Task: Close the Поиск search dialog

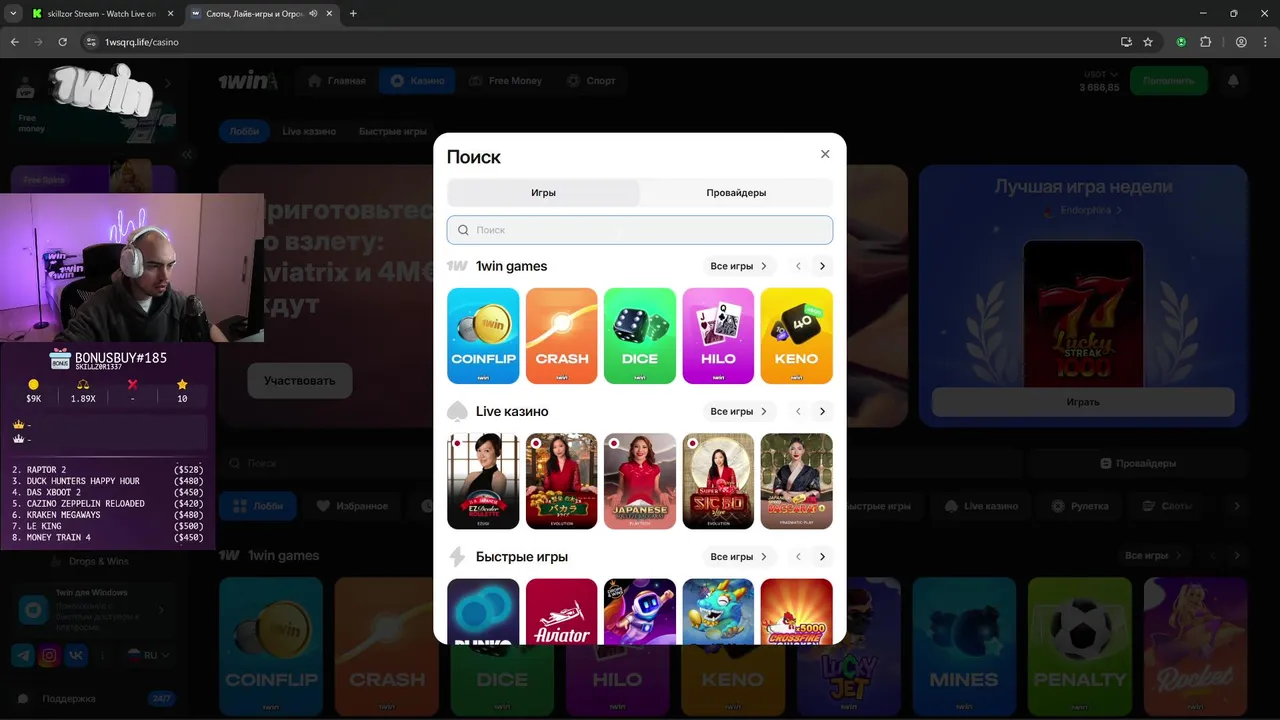Action: pos(825,154)
